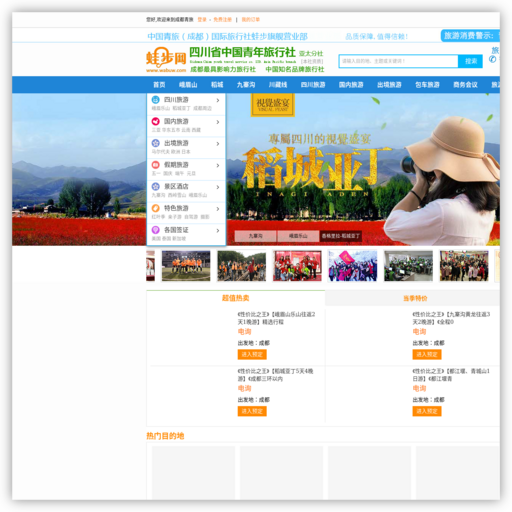
Task: Switch to the 当季特价 tab
Action: pos(415,298)
